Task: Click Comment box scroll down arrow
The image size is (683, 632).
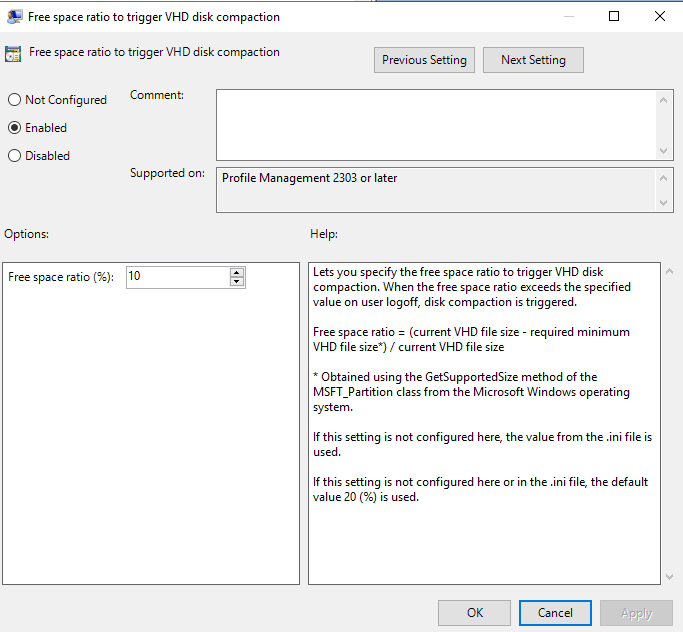Action: pos(663,151)
